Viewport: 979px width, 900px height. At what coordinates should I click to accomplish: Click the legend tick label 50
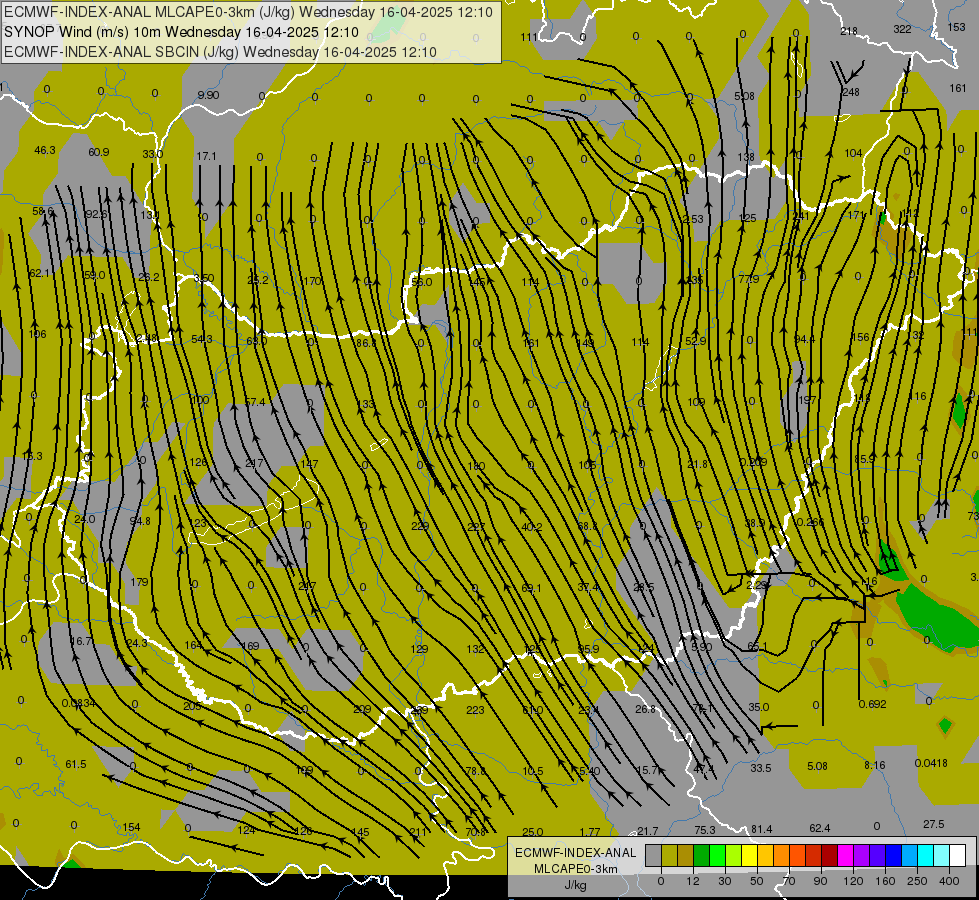(757, 881)
